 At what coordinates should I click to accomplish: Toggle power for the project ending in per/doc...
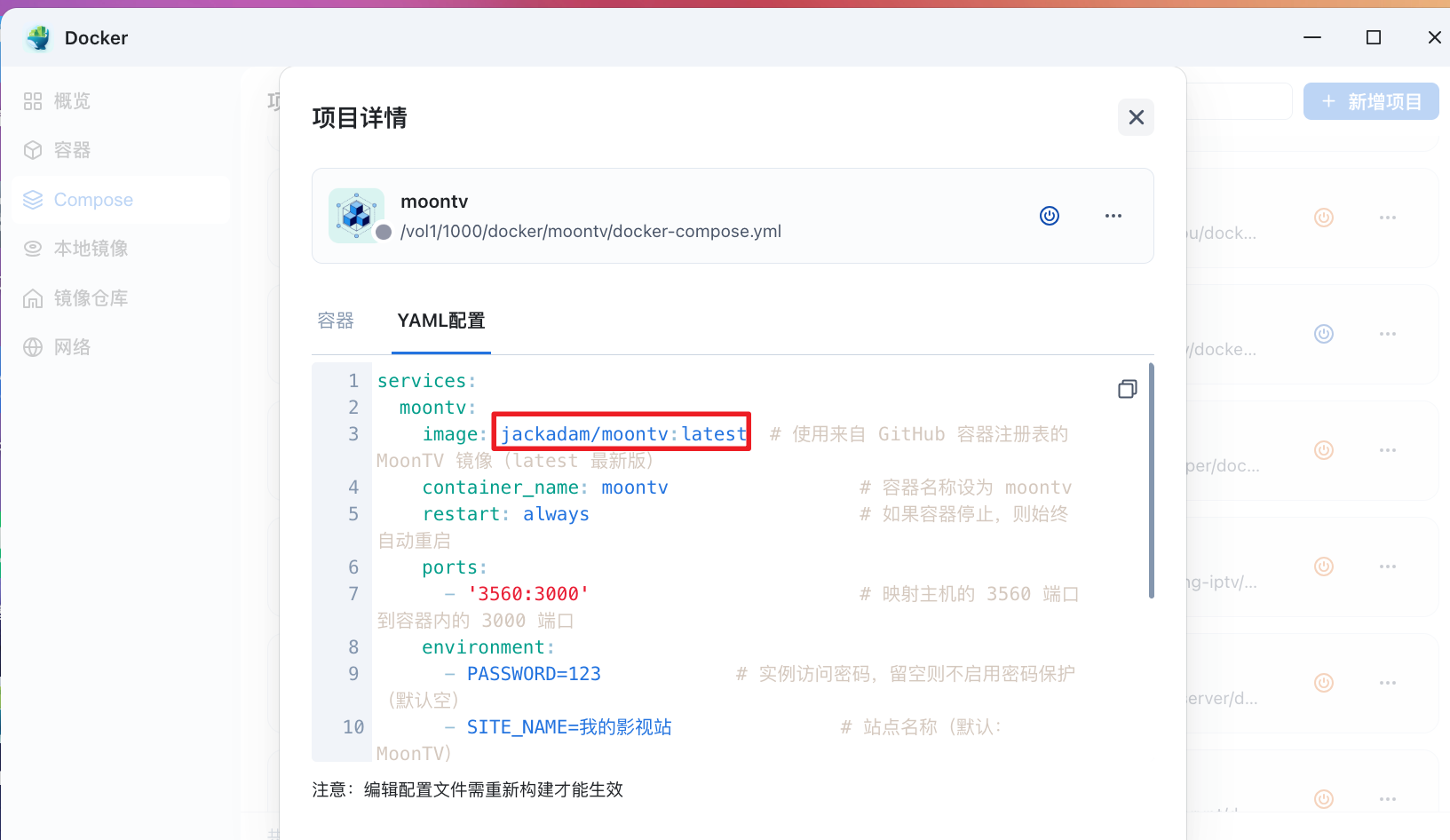pos(1323,450)
